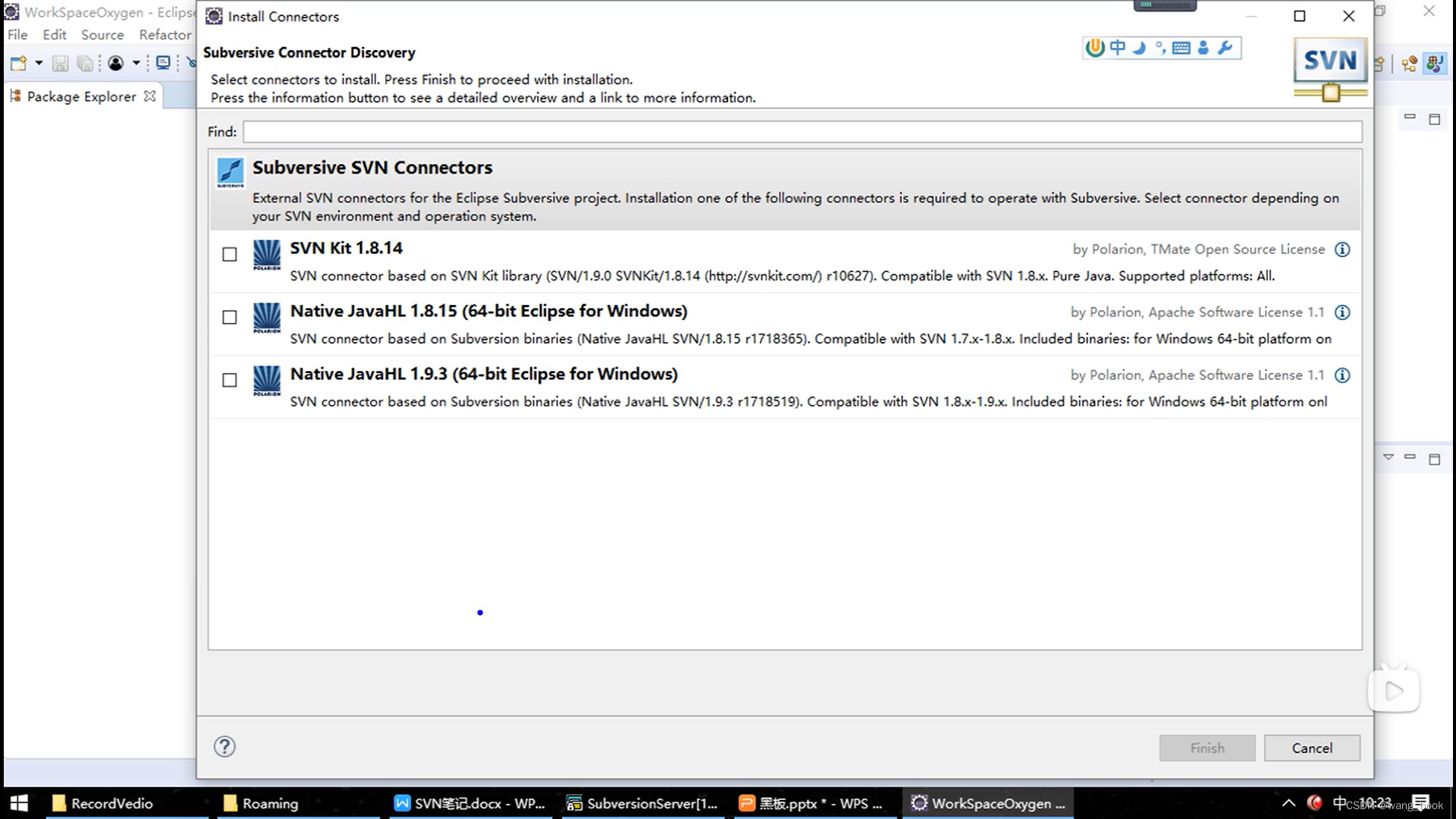The image size is (1456, 819).
Task: Minimize the upper right Eclipse view panel
Action: (x=1410, y=118)
